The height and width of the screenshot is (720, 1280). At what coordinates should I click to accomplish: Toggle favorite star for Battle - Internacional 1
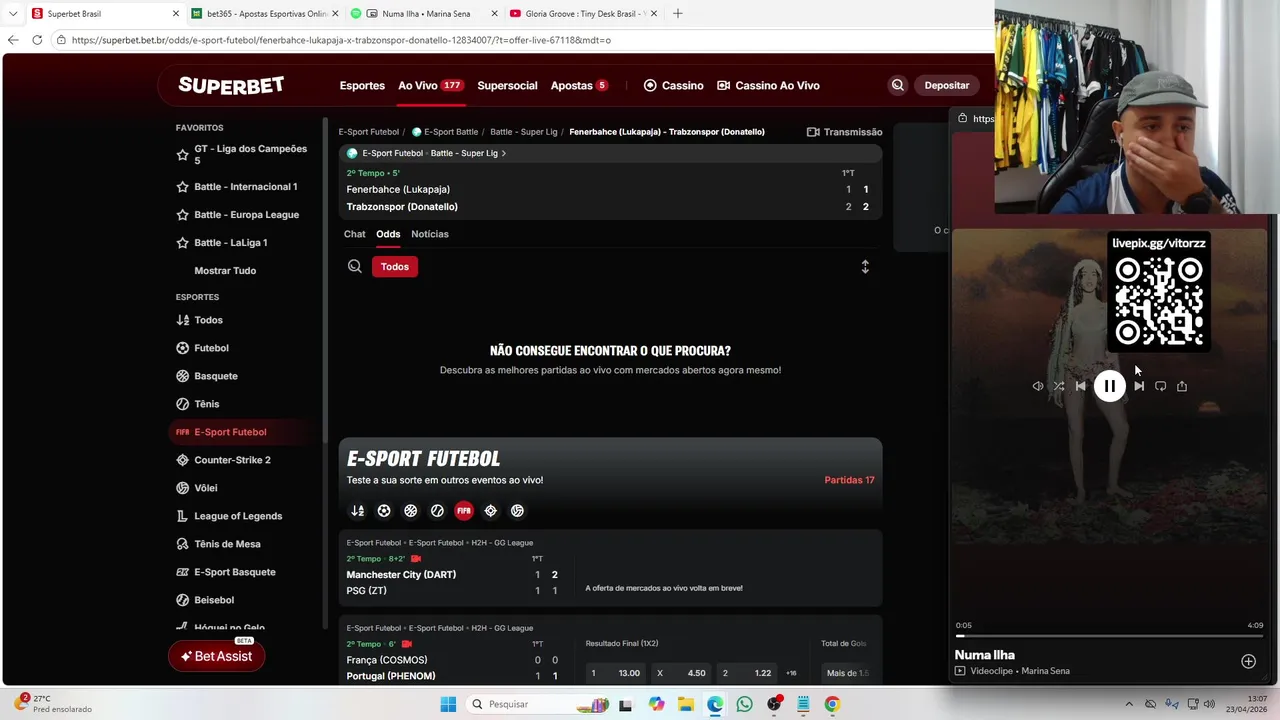coord(182,187)
